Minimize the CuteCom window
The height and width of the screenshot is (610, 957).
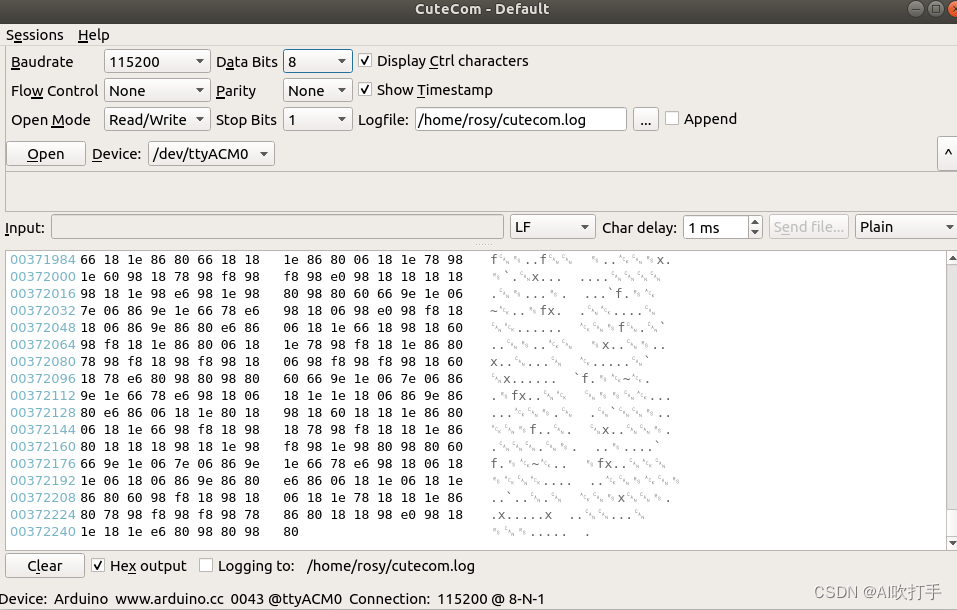click(915, 9)
